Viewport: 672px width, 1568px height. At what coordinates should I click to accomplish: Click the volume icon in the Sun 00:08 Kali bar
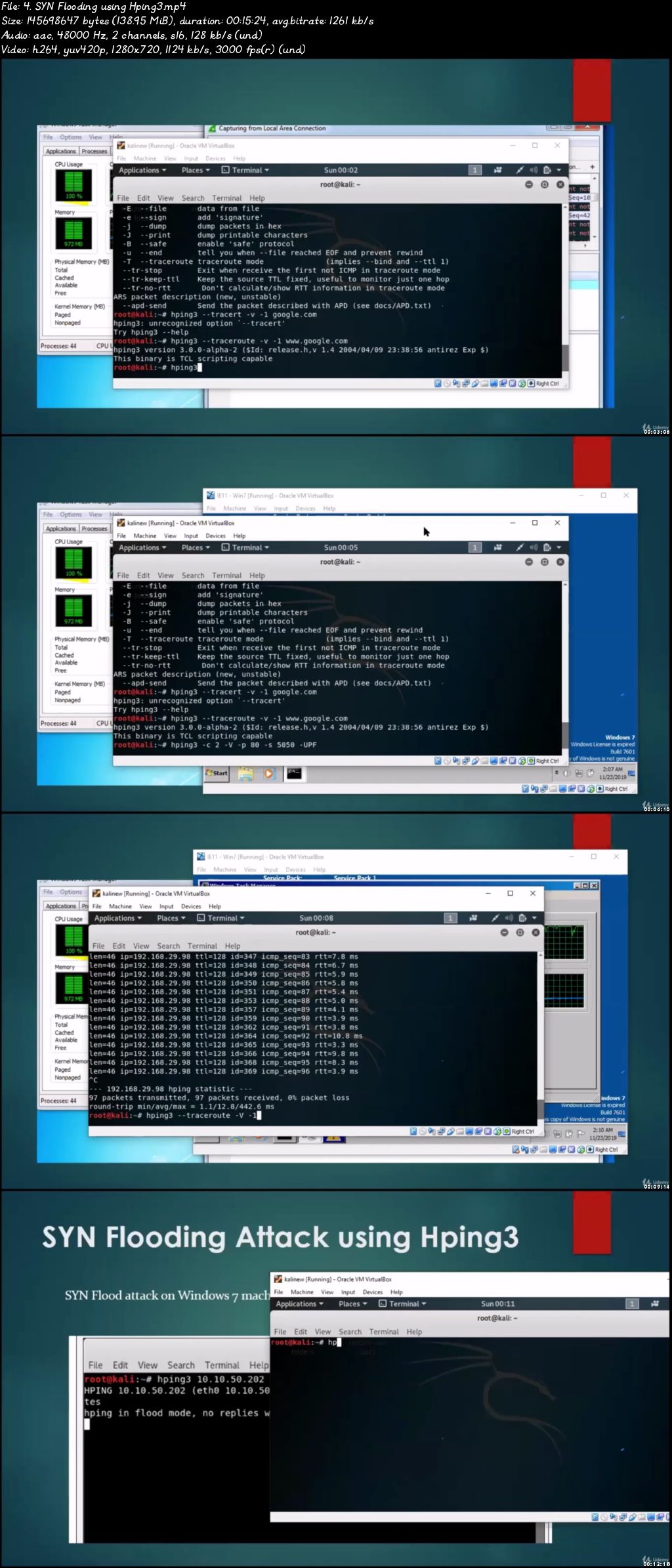click(x=509, y=918)
